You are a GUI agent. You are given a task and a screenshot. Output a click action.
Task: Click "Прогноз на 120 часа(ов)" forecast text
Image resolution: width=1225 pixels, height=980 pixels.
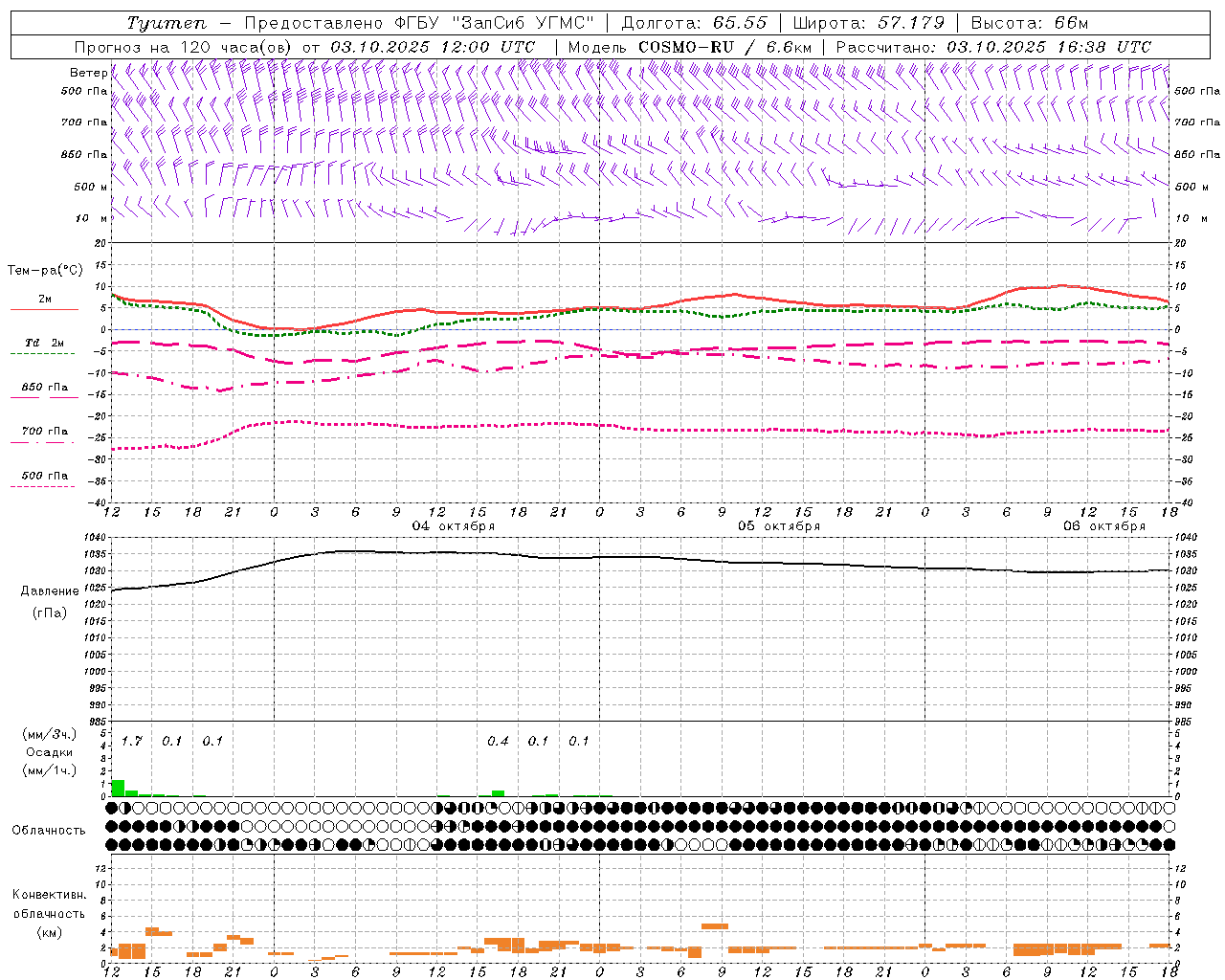(184, 47)
